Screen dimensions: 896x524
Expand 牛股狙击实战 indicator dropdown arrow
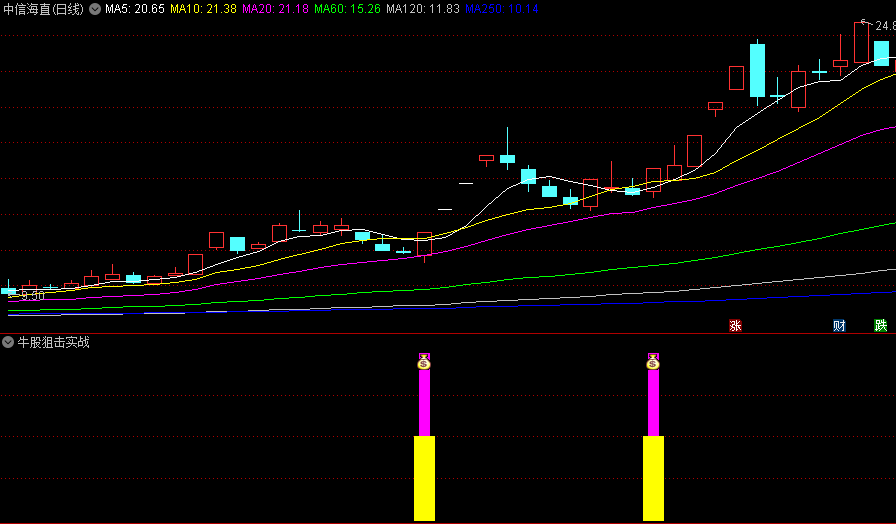pyautogui.click(x=8, y=342)
